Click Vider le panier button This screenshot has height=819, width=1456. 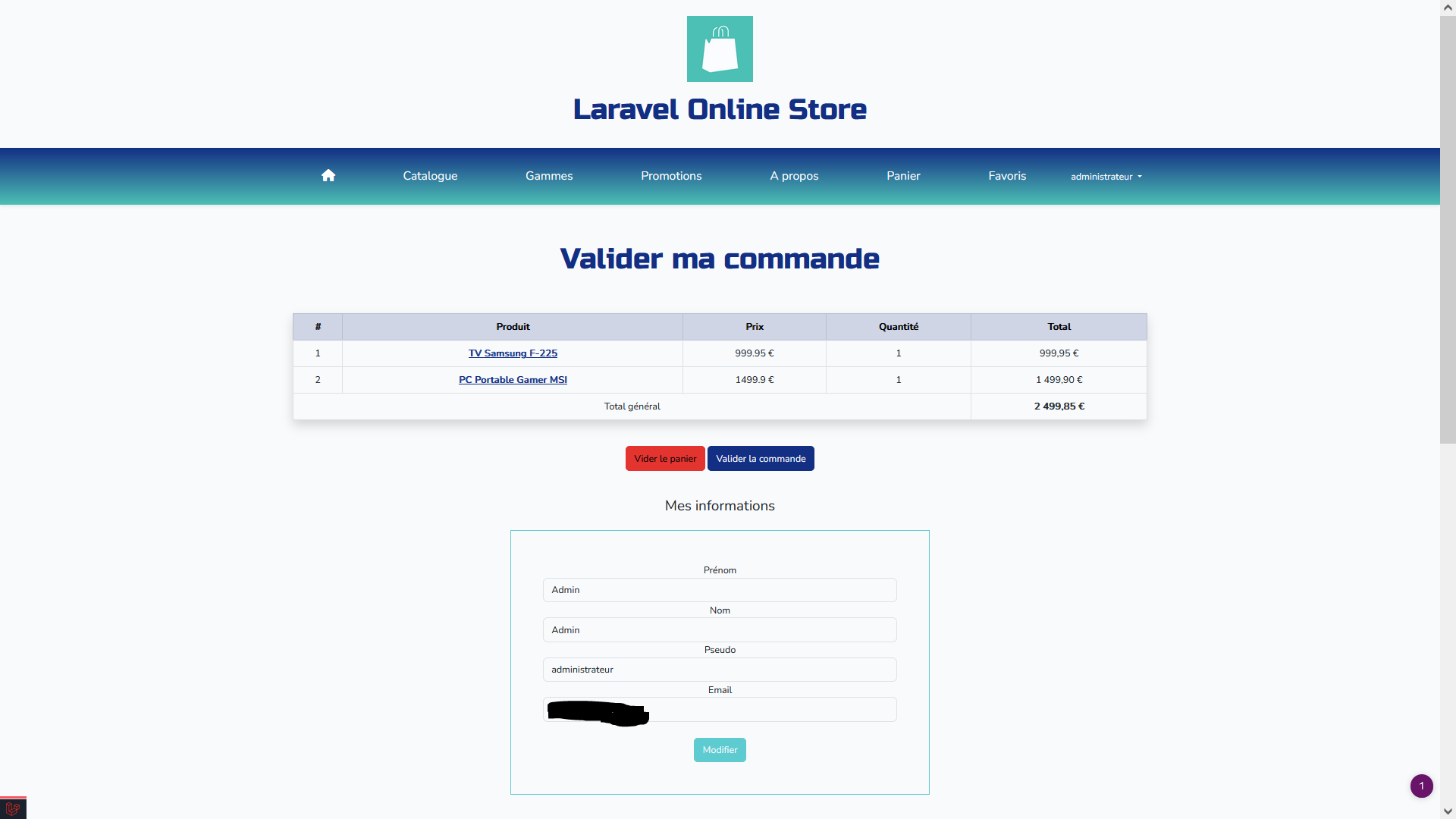click(x=666, y=458)
